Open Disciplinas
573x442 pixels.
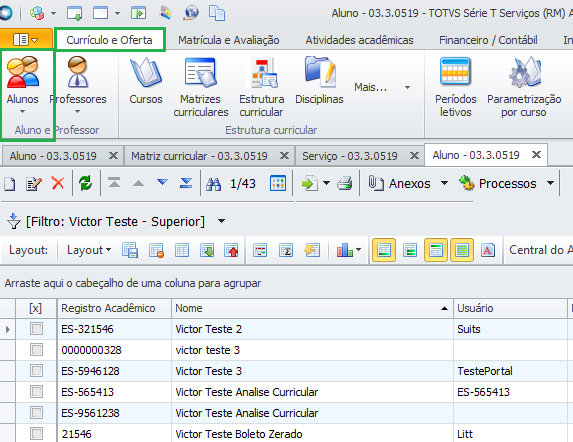319,80
